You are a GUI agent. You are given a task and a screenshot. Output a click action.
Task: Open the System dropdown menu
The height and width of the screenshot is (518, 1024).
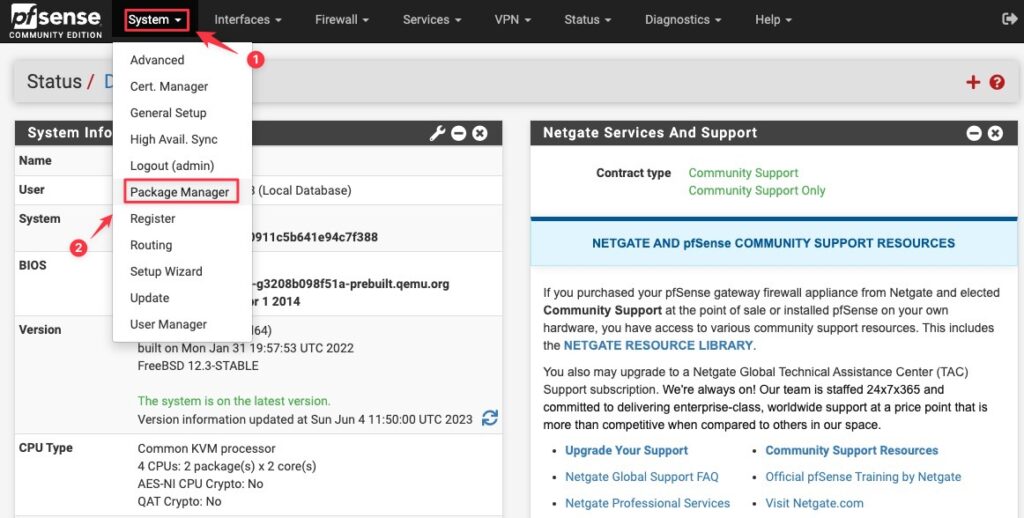coord(155,20)
